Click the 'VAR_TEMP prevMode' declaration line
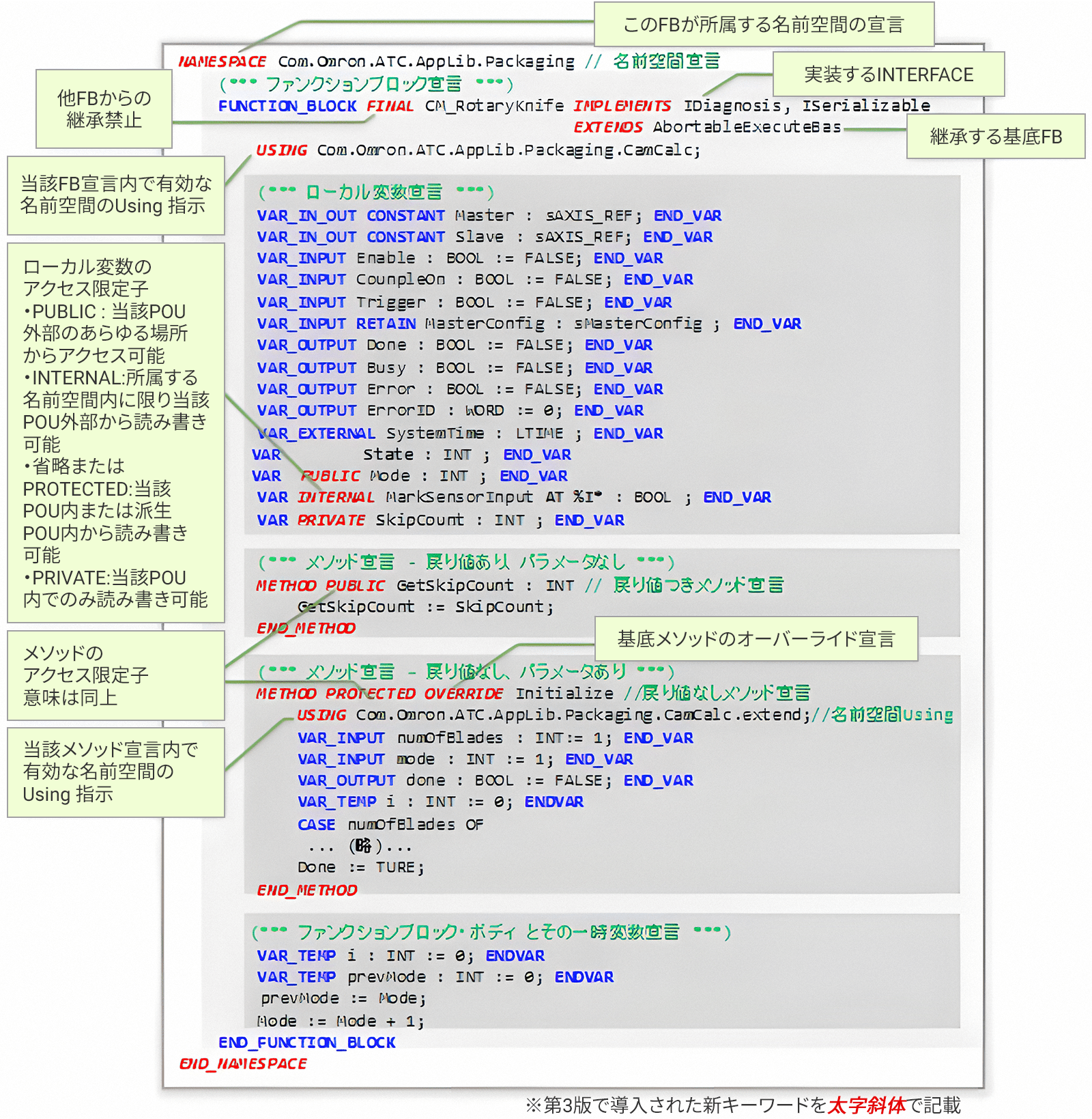Screen dimensions: 1092x1119 point(435,977)
